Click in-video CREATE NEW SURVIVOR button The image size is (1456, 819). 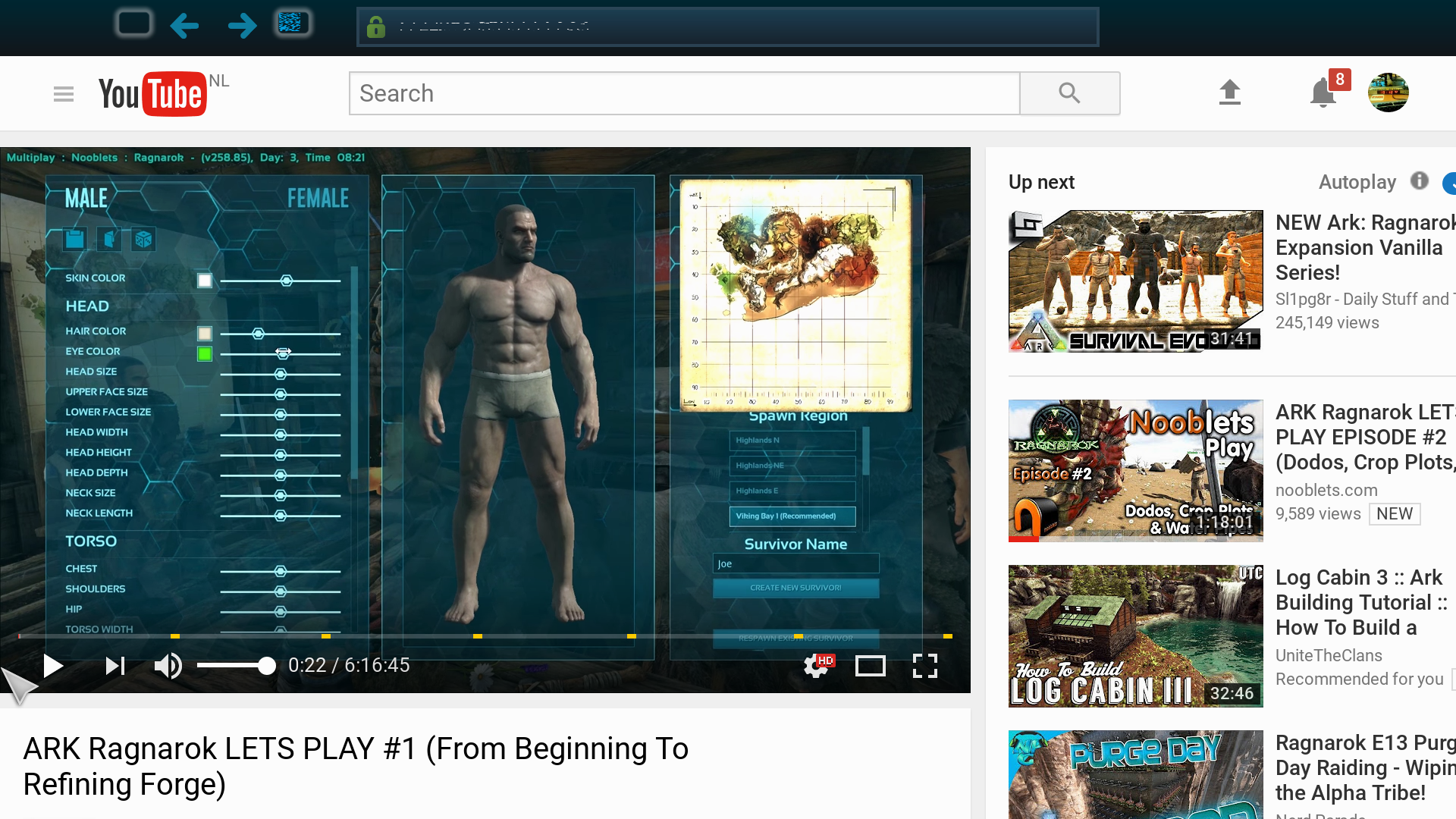(x=795, y=588)
